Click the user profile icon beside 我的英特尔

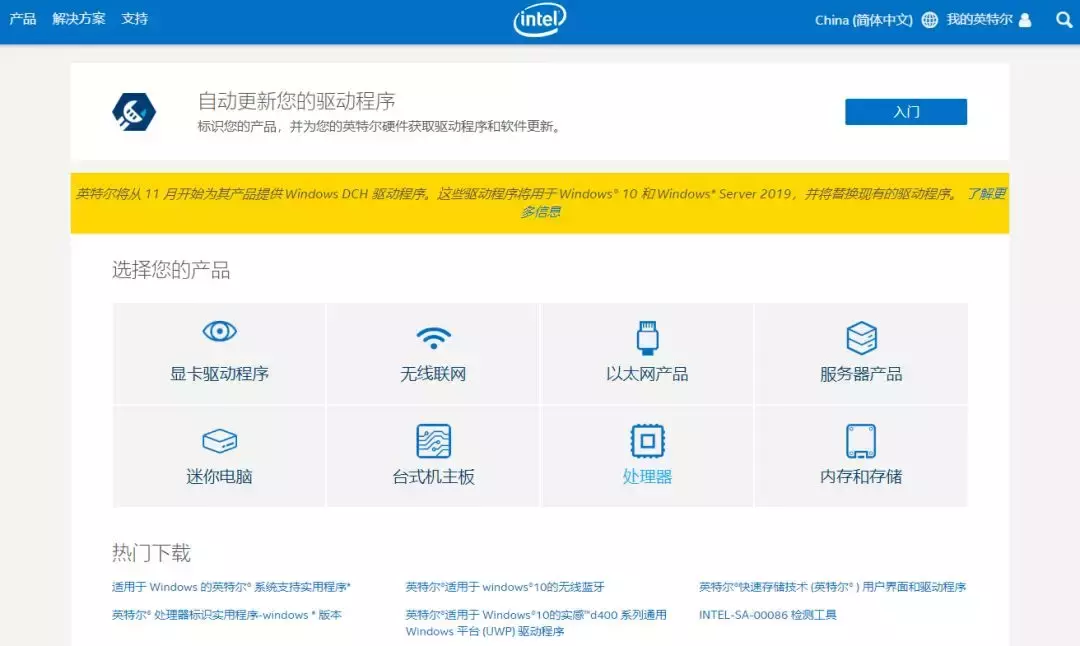pos(1025,20)
